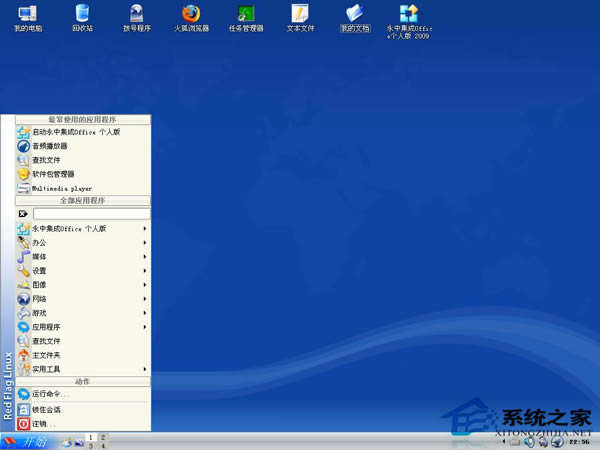Switch to virtual desktop 4
600x450 pixels.
103,446
